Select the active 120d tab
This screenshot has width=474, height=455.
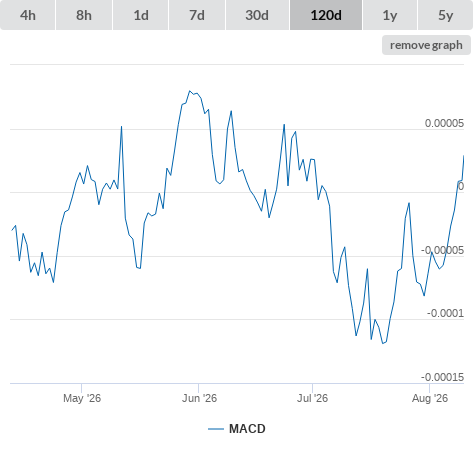coord(326,15)
